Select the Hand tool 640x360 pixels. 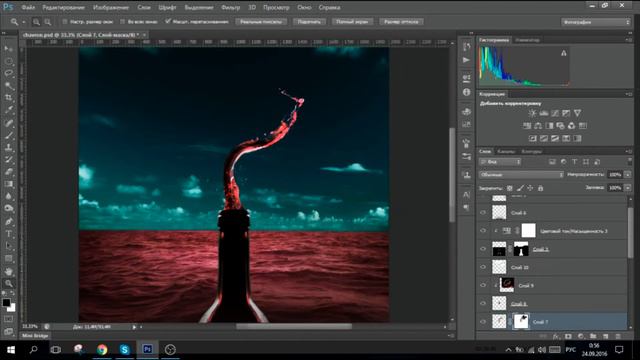pyautogui.click(x=8, y=271)
